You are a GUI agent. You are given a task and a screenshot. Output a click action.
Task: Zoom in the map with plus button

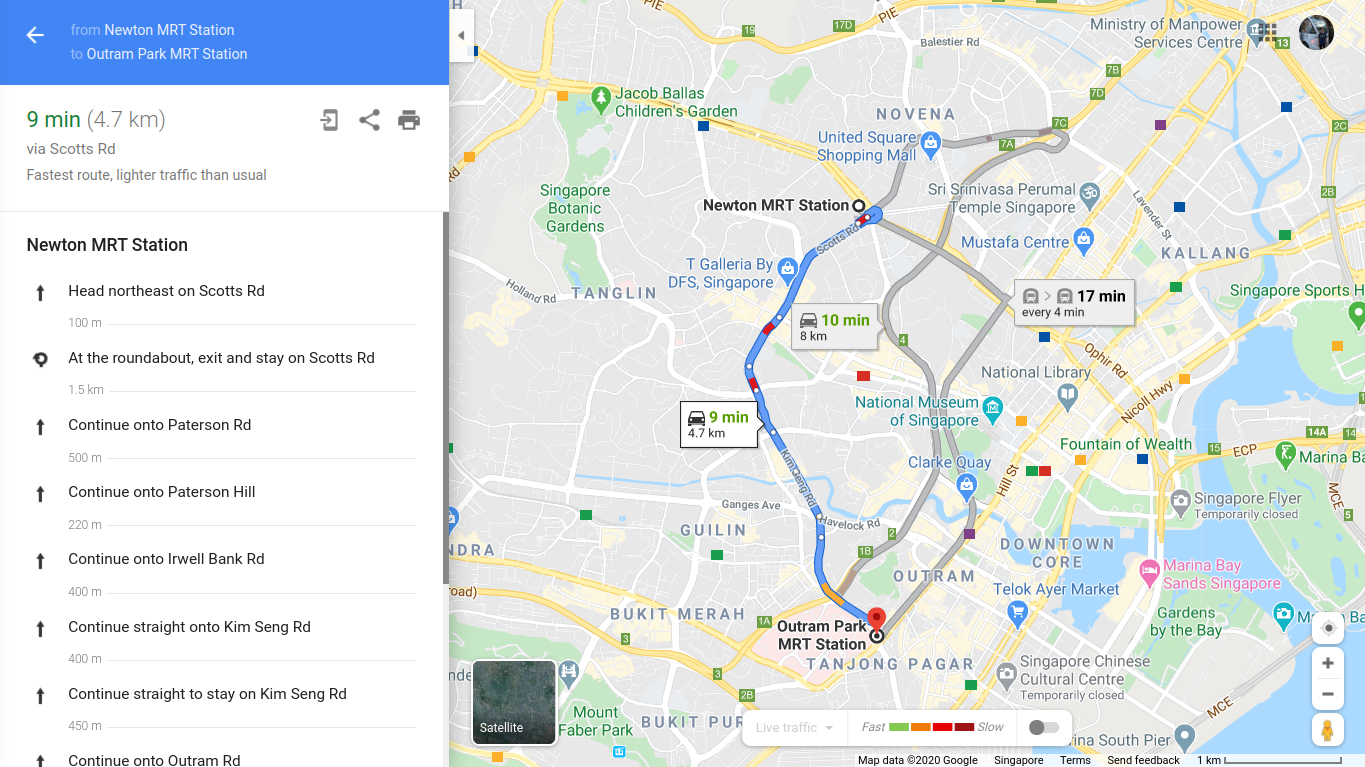(x=1328, y=663)
